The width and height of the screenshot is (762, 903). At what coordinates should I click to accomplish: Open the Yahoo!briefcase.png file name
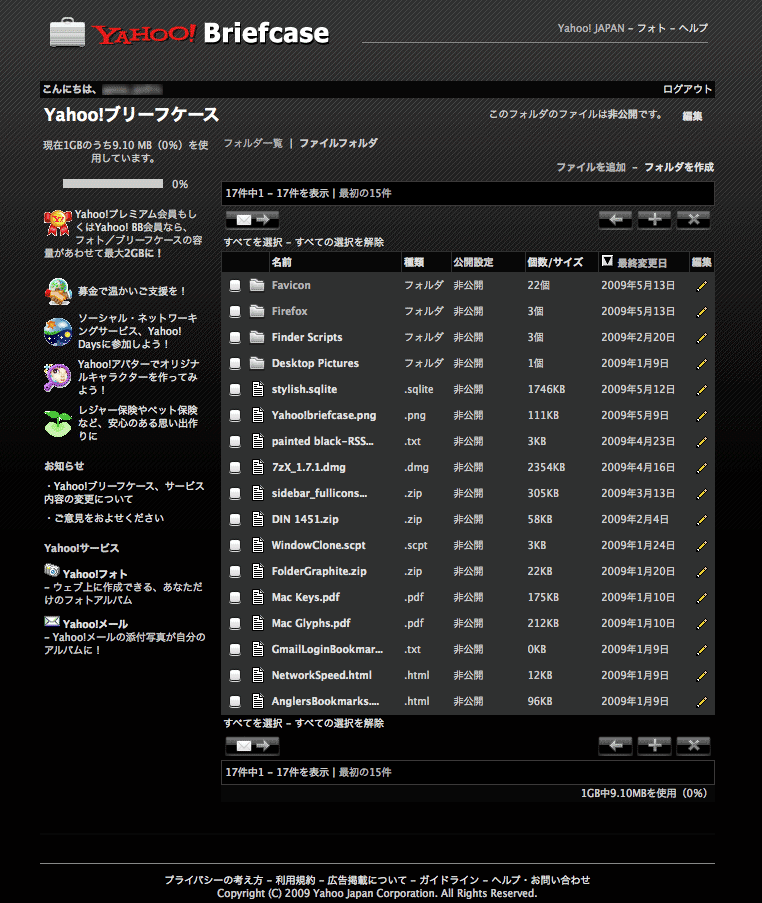(324, 415)
